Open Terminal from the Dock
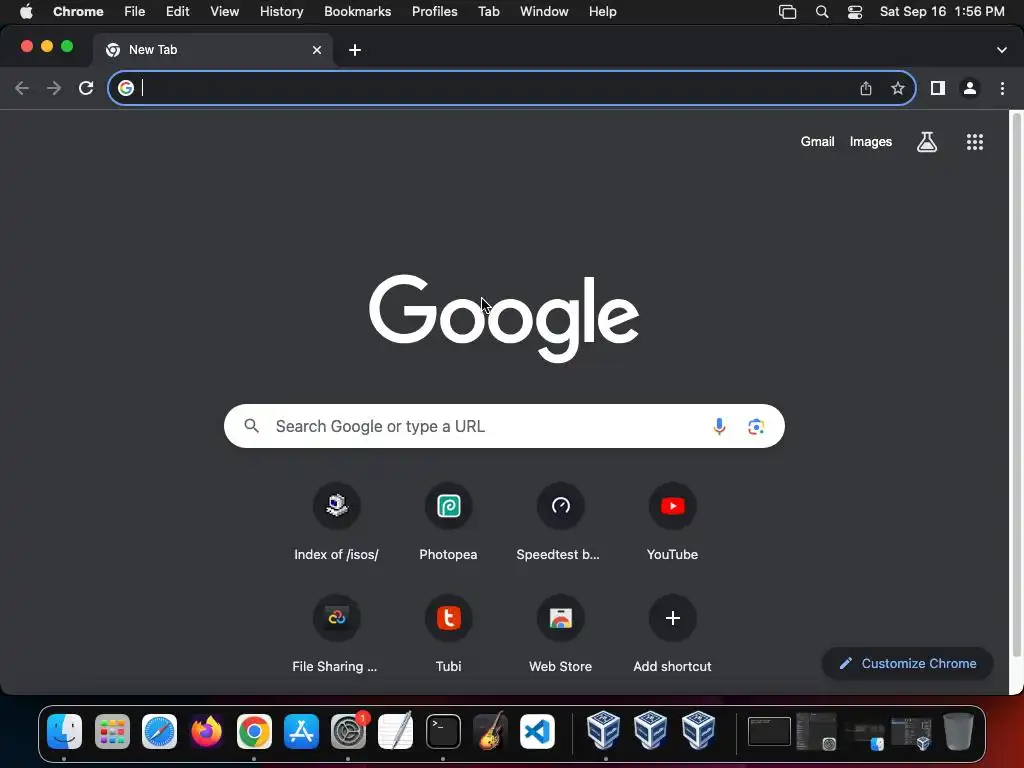The height and width of the screenshot is (768, 1024). click(443, 731)
